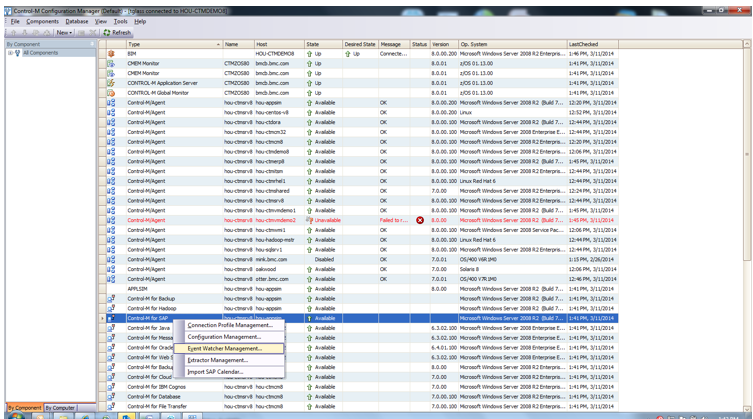The image size is (753, 419).
Task: Click the Failed to r... message cell
Action: pos(394,220)
